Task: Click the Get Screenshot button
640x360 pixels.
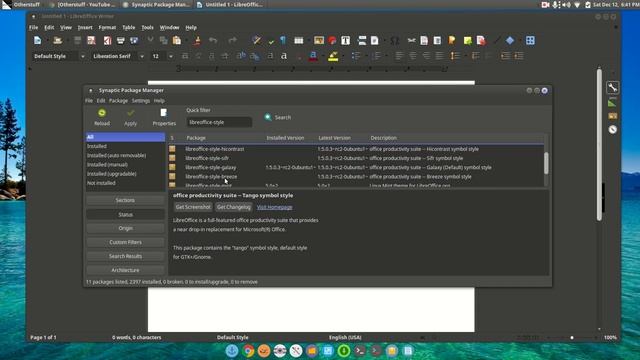Action: [x=193, y=207]
